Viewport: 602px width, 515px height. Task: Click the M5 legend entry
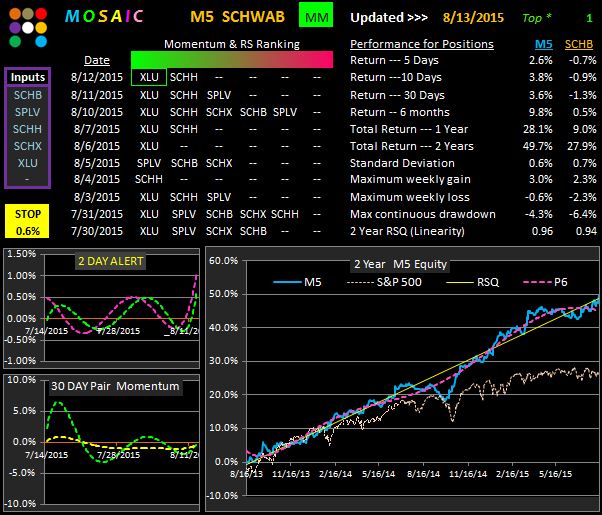(297, 282)
